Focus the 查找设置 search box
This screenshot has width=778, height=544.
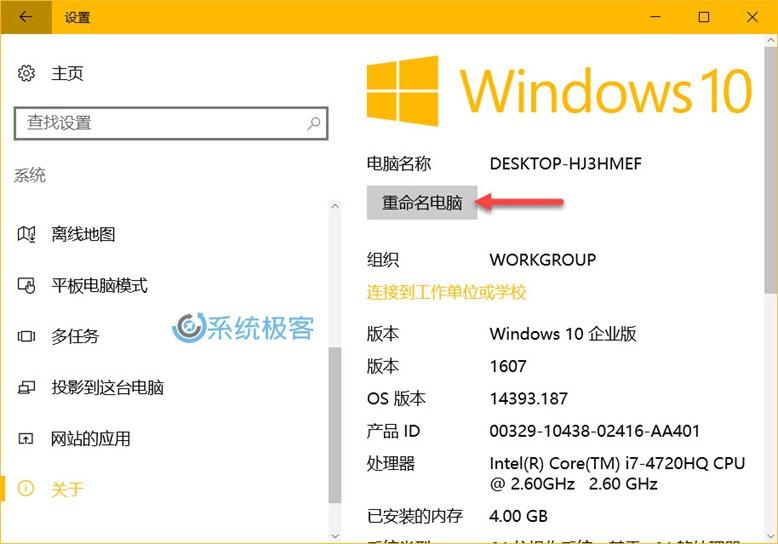click(171, 123)
